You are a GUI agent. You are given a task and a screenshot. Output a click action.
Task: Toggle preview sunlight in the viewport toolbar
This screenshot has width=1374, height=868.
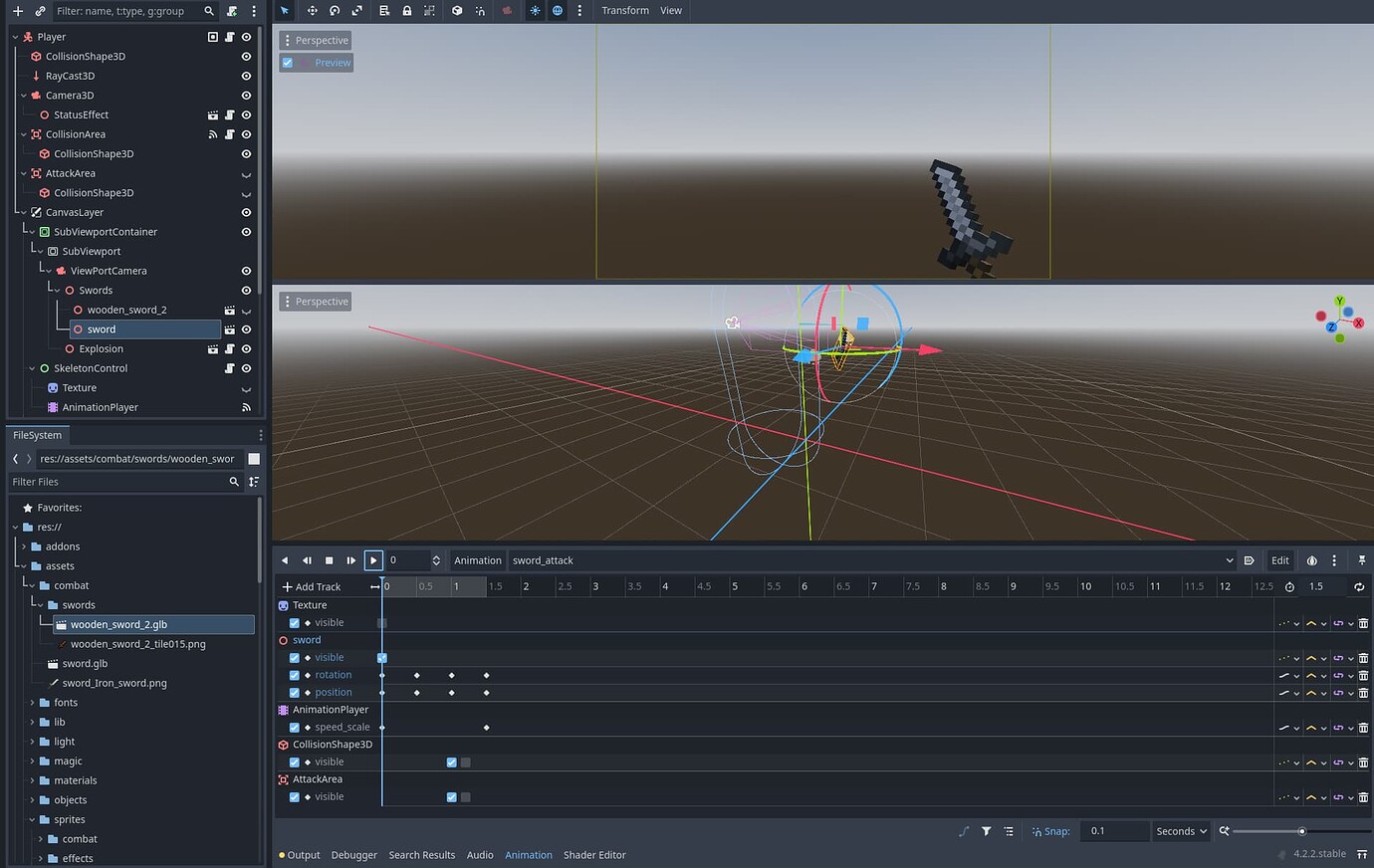pyautogui.click(x=536, y=10)
